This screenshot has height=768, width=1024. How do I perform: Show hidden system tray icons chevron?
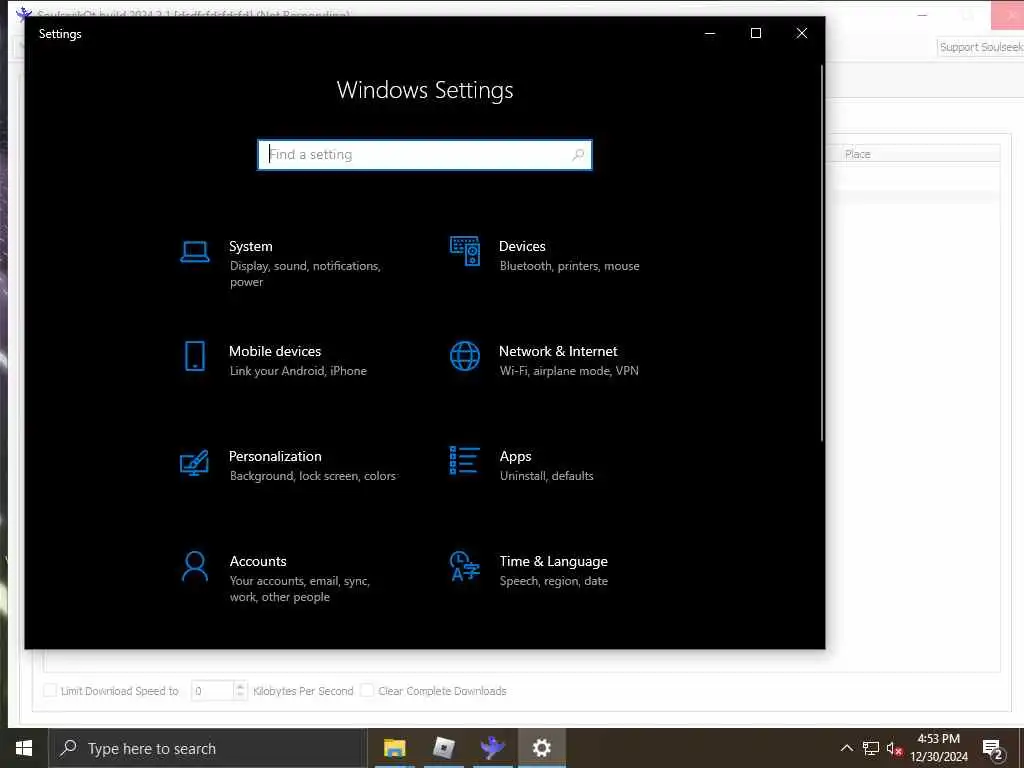tap(846, 748)
